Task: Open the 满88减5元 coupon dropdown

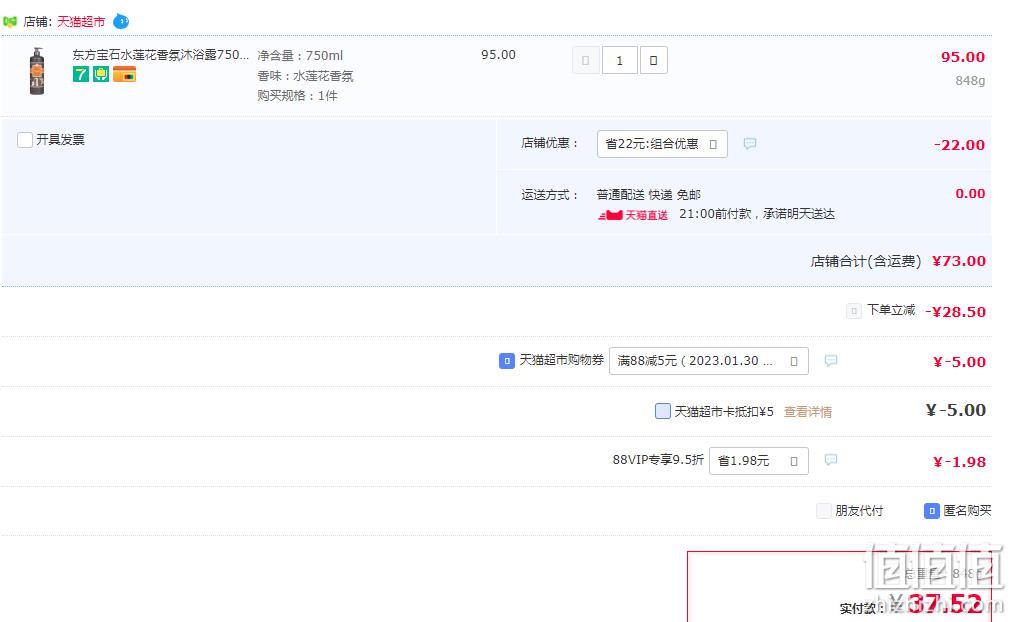Action: (709, 361)
